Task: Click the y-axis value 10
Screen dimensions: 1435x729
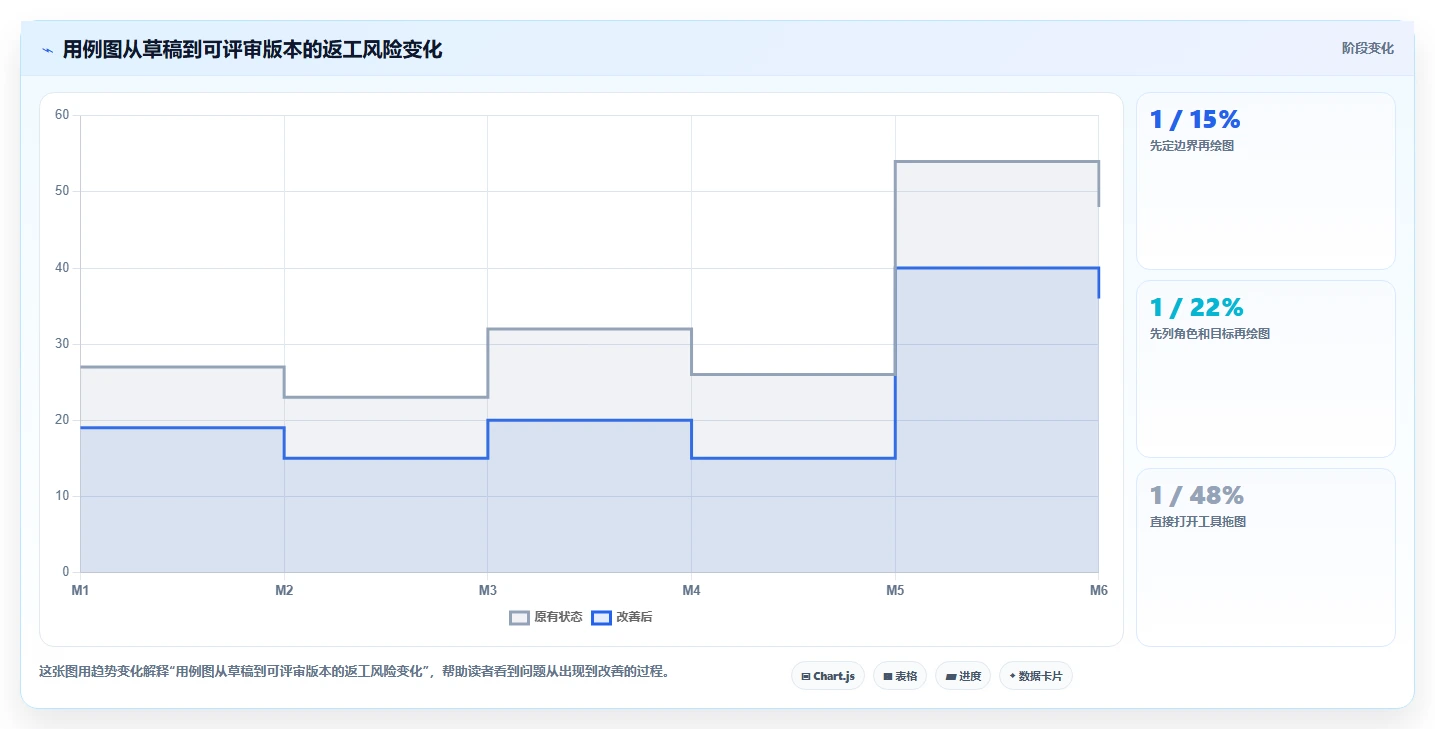Action: coord(62,496)
